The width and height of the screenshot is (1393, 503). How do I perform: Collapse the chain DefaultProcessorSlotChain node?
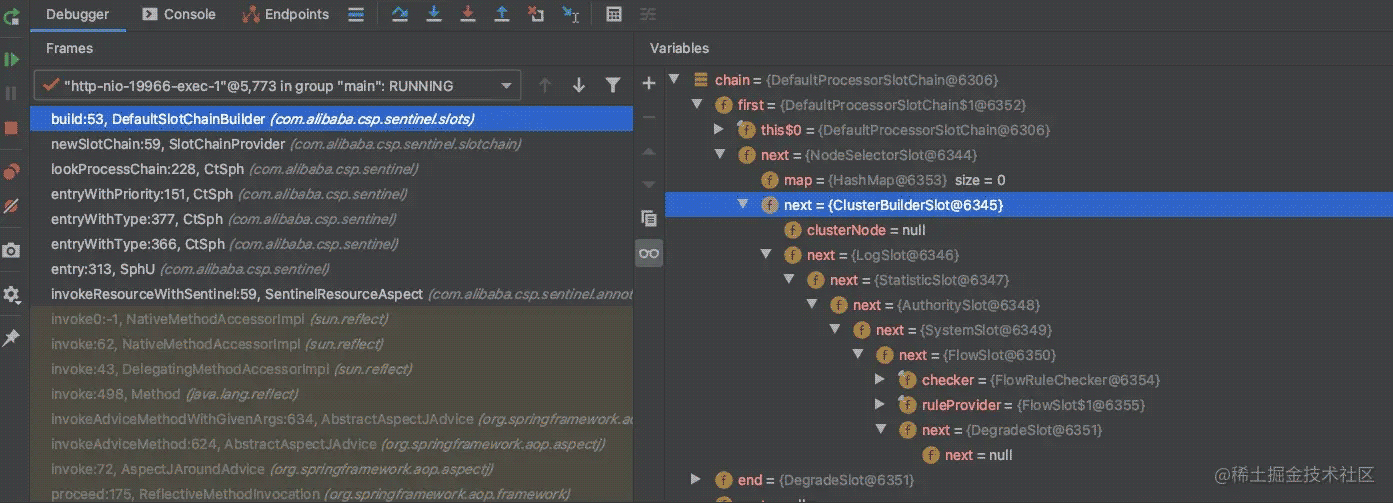[674, 80]
